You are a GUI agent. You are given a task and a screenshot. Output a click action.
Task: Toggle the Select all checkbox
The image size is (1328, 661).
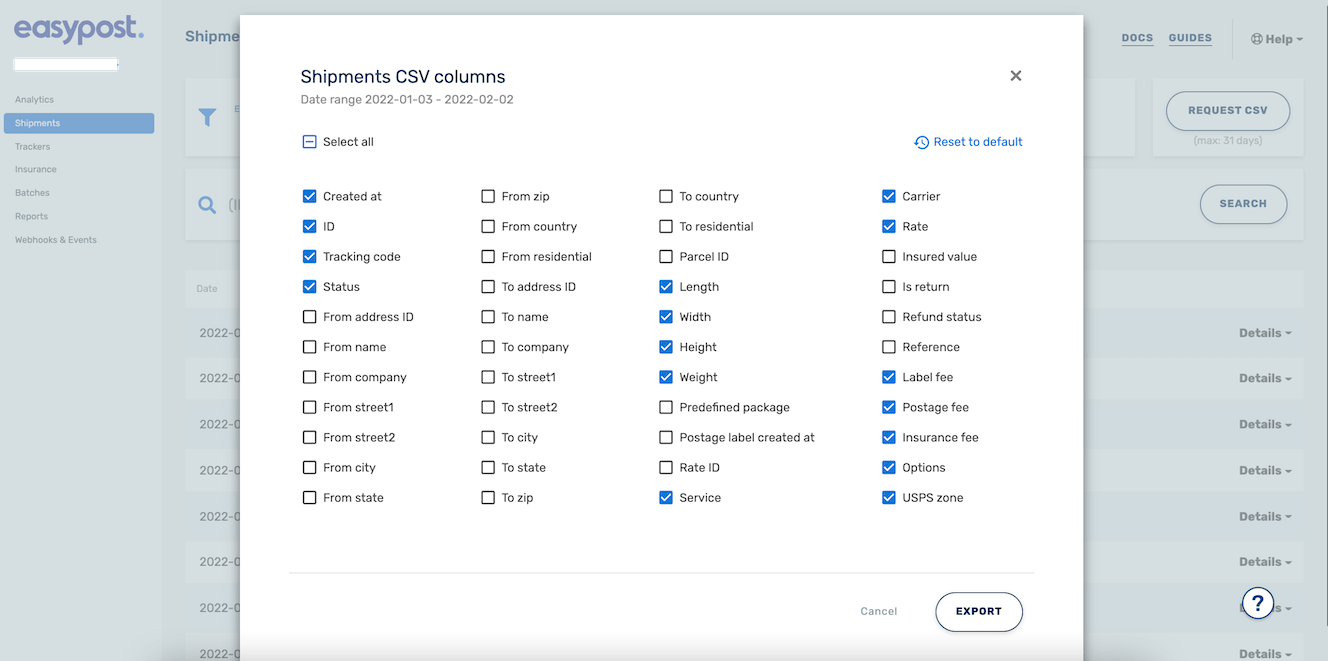[309, 142]
